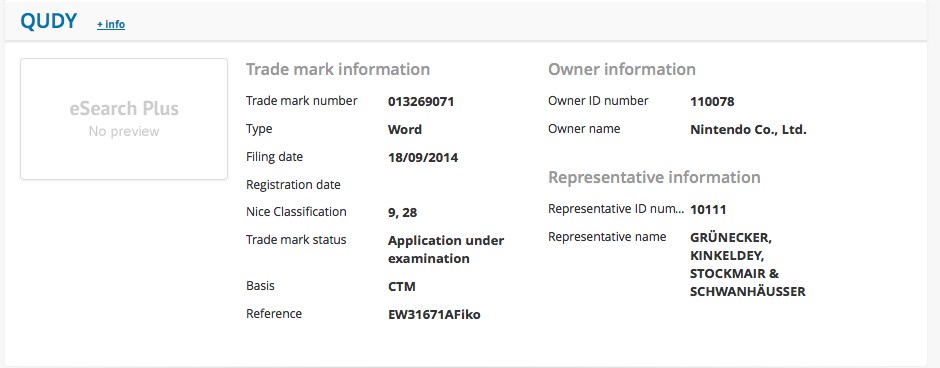Click the Nice Classification value 9, 28

pos(402,212)
